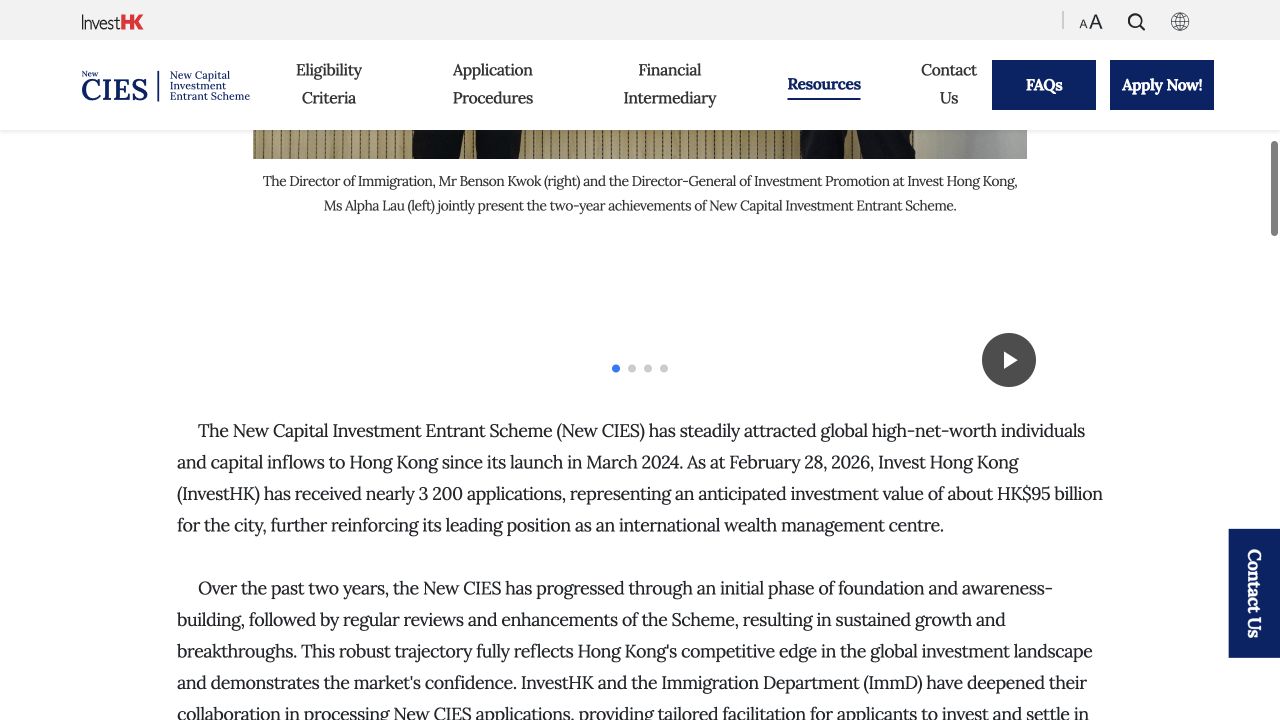
Task: Select the first carousel dot
Action: click(x=616, y=369)
